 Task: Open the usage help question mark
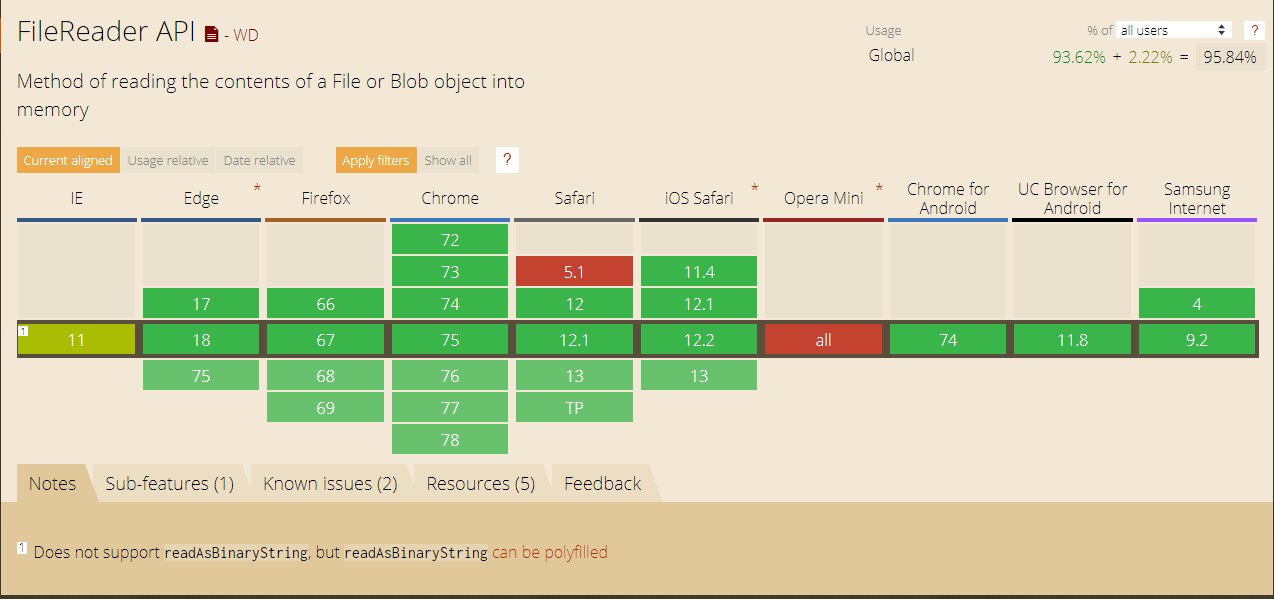pyautogui.click(x=1254, y=30)
